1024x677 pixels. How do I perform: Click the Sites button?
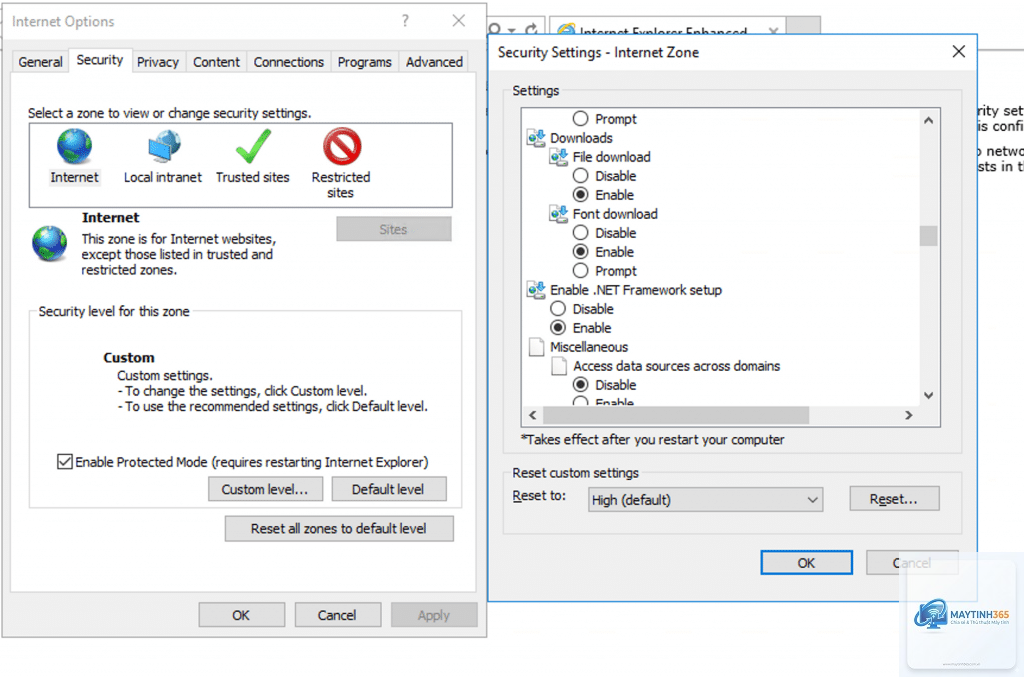tap(394, 229)
